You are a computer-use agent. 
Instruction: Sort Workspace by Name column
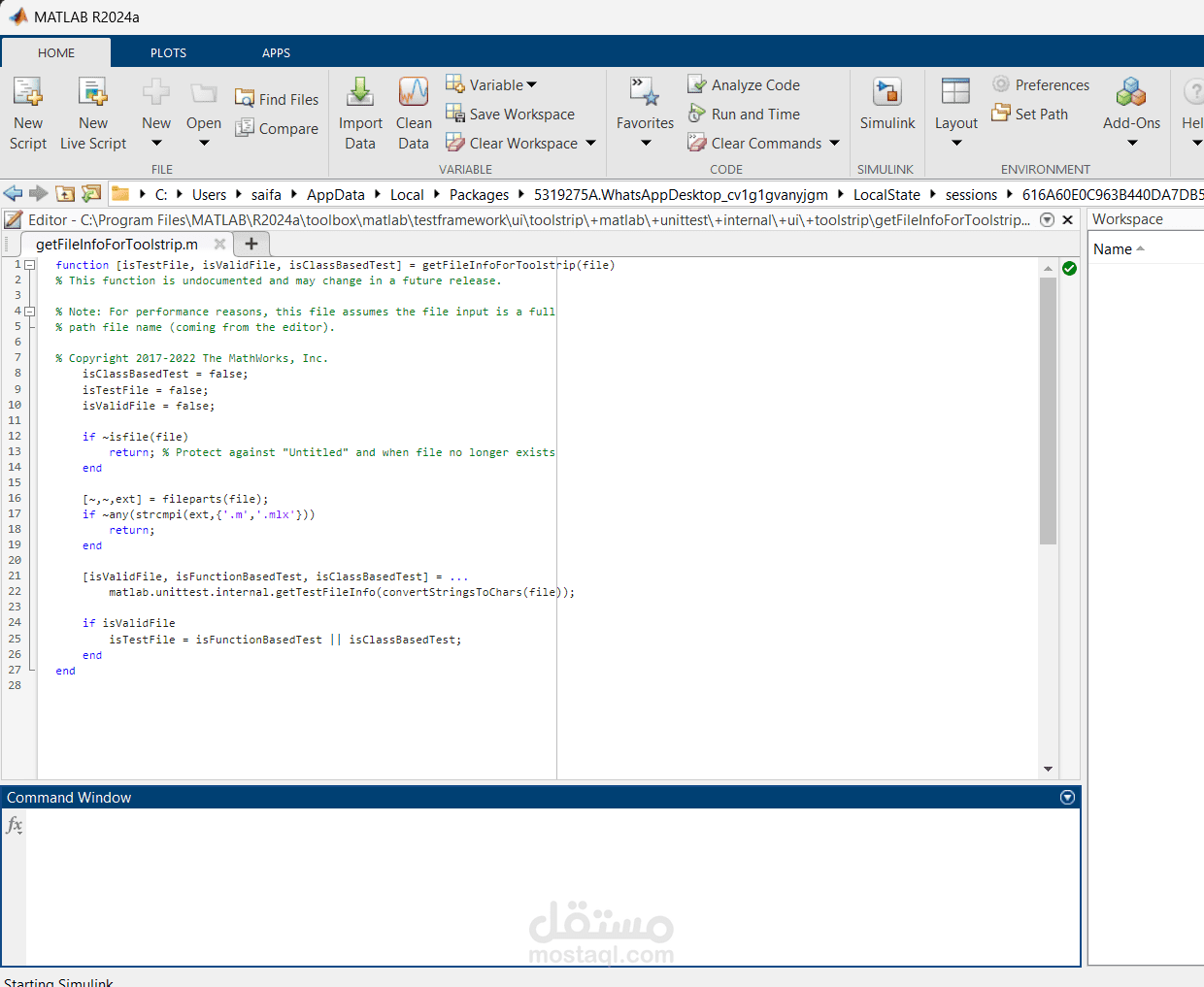pyautogui.click(x=1119, y=249)
